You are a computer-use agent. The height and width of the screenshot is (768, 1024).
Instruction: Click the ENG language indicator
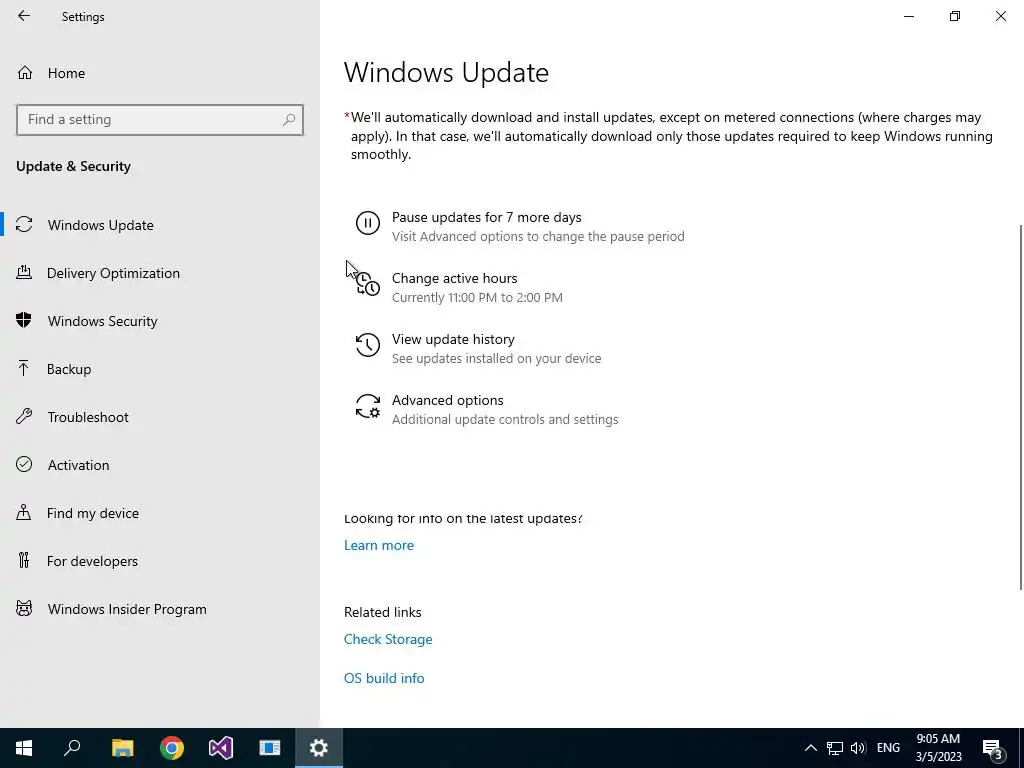[x=888, y=748]
